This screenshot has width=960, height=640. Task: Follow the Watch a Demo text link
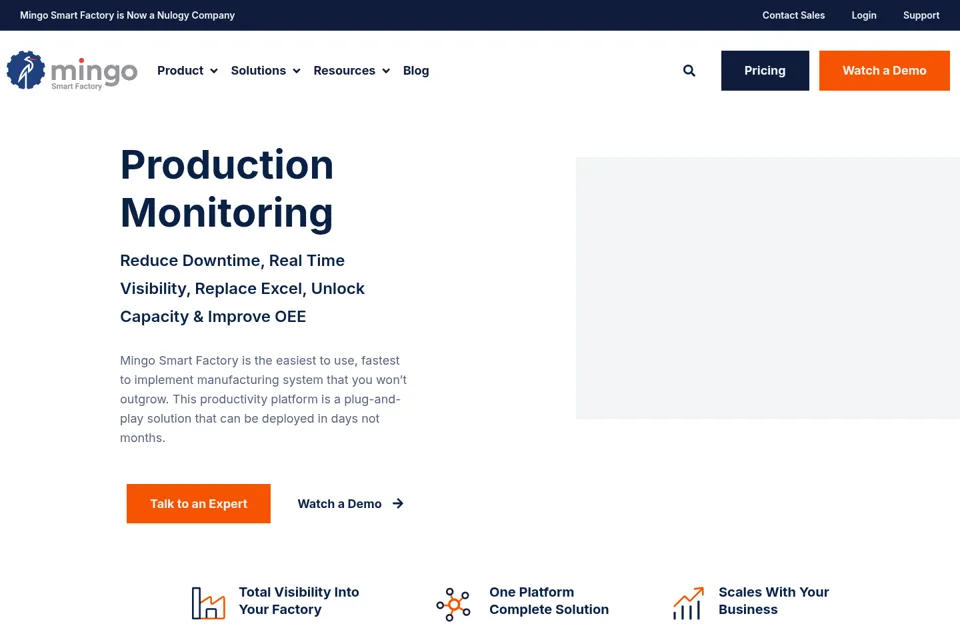339,503
